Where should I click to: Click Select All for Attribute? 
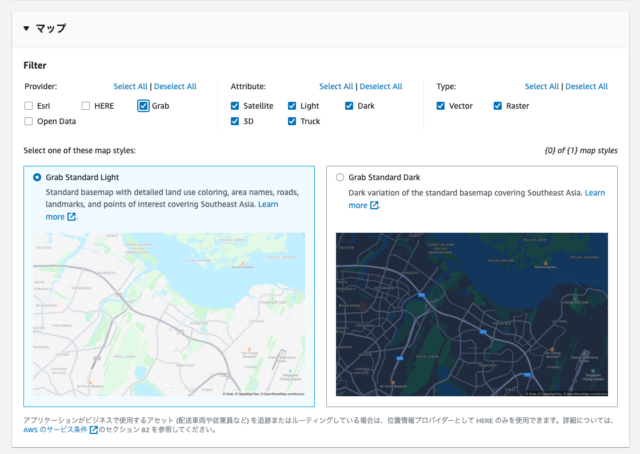[336, 87]
